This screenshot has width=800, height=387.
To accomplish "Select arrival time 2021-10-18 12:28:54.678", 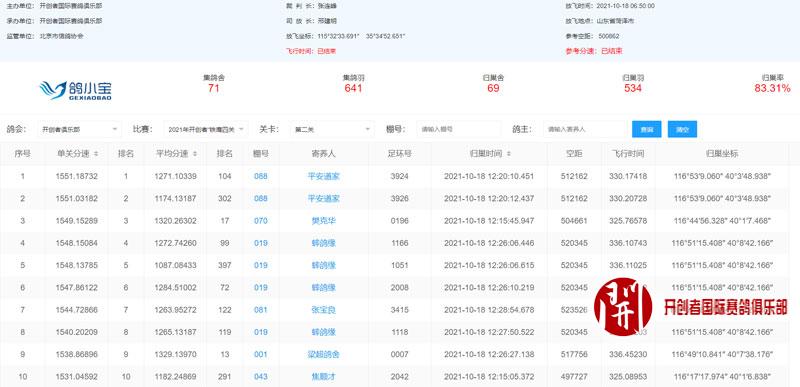I will [x=489, y=310].
